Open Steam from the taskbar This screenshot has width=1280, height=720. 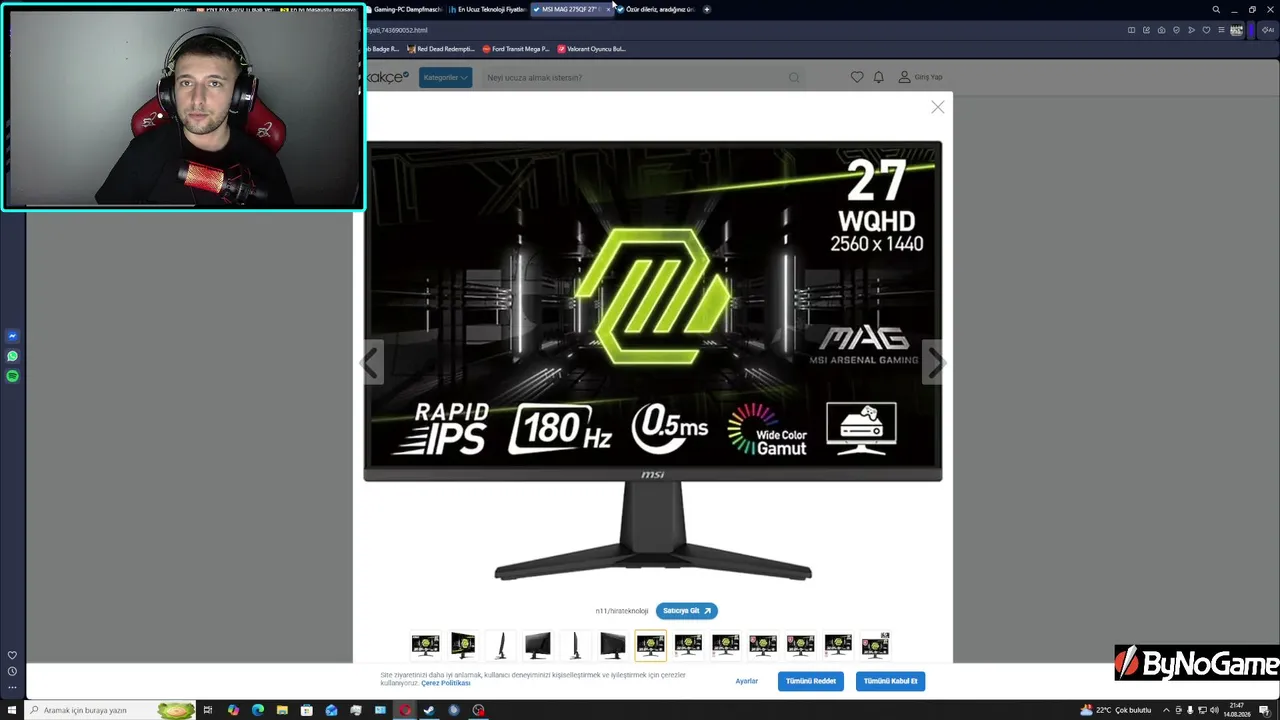[429, 710]
